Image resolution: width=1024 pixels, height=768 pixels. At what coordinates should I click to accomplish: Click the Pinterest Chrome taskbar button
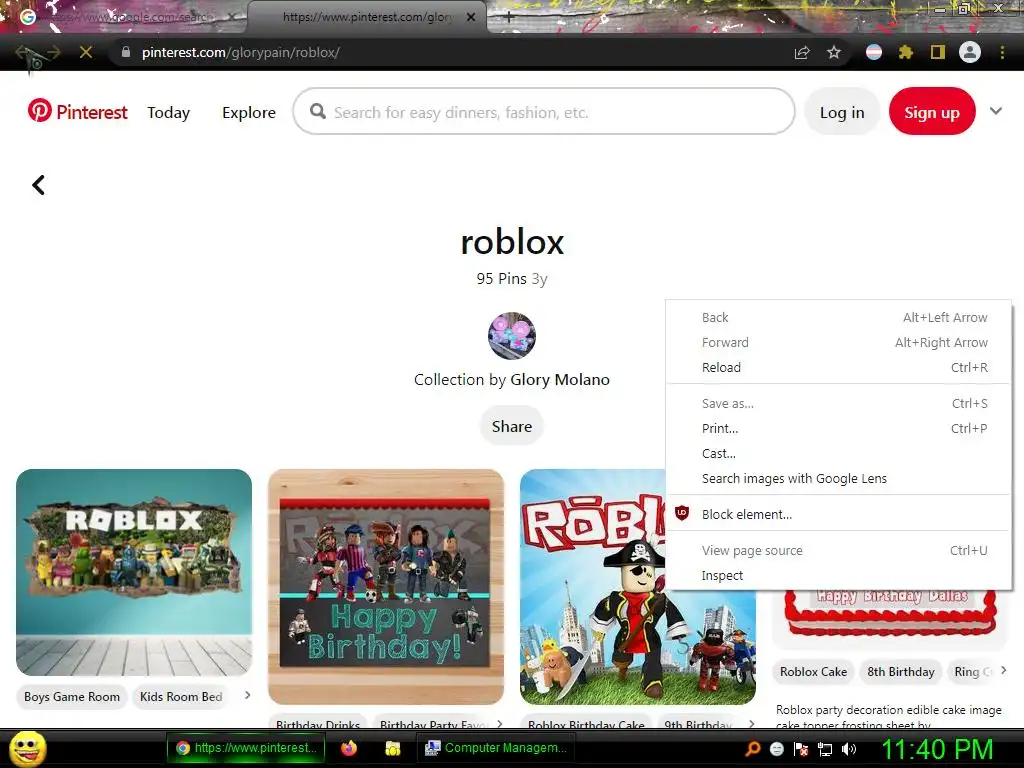coord(246,748)
